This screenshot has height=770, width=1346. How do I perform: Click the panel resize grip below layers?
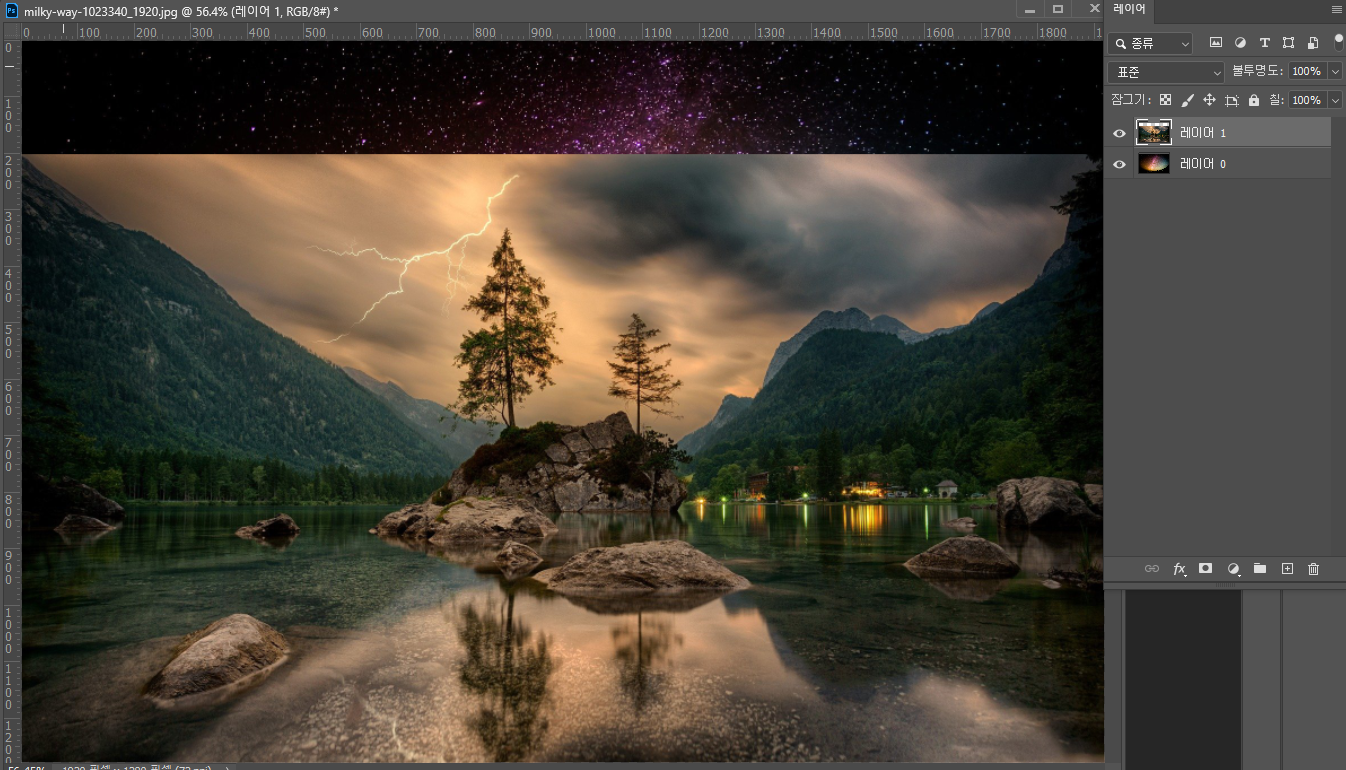pyautogui.click(x=1225, y=586)
